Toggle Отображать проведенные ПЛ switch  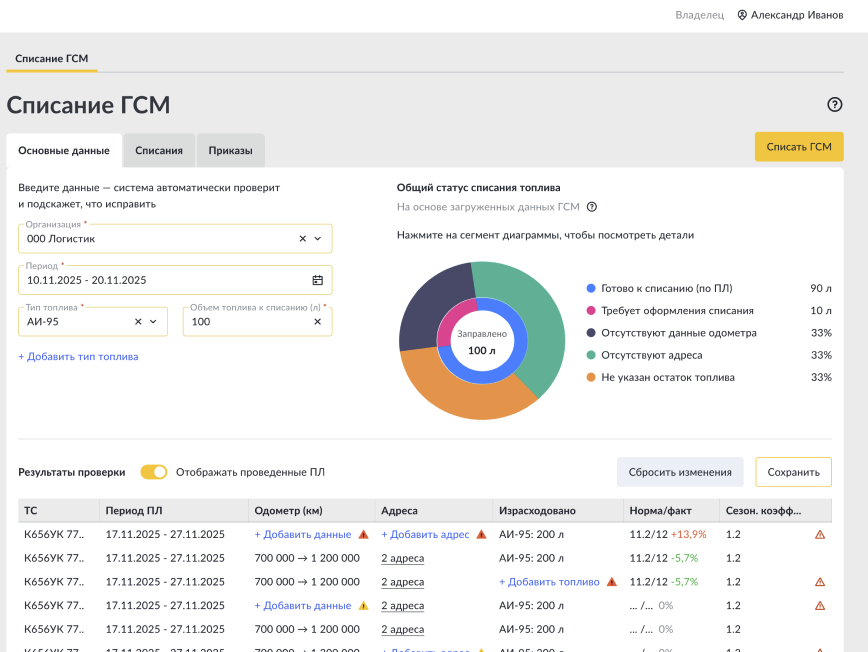click(x=154, y=472)
